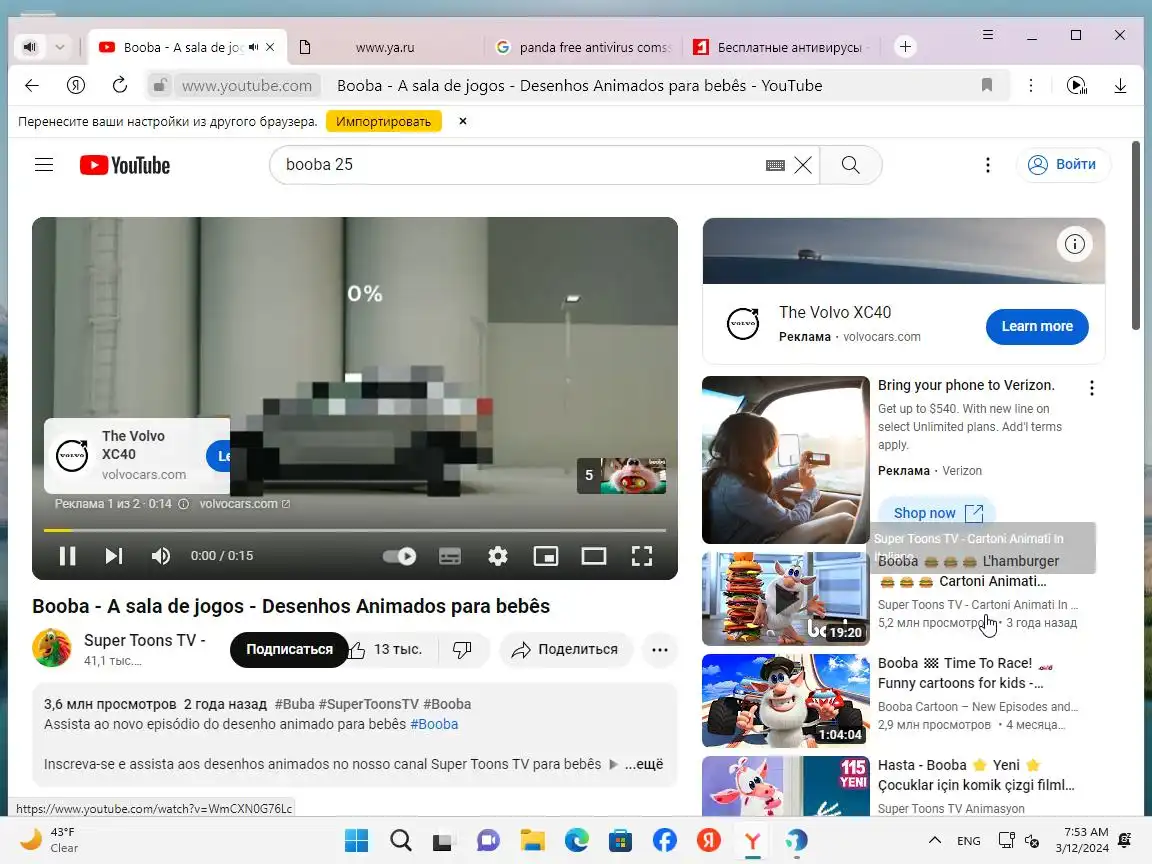Click Learn more Volvo XC40 ad button
The image size is (1152, 864).
[1037, 326]
